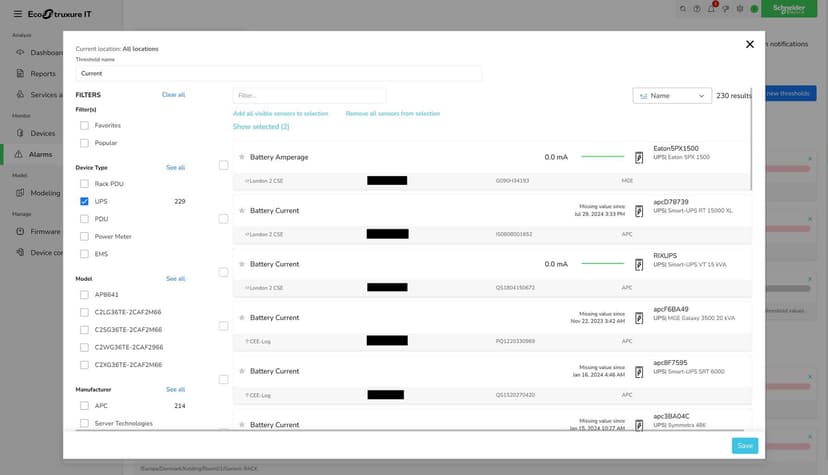This screenshot has width=828, height=475.
Task: Click the Reports sidebar icon
Action: click(x=20, y=73)
